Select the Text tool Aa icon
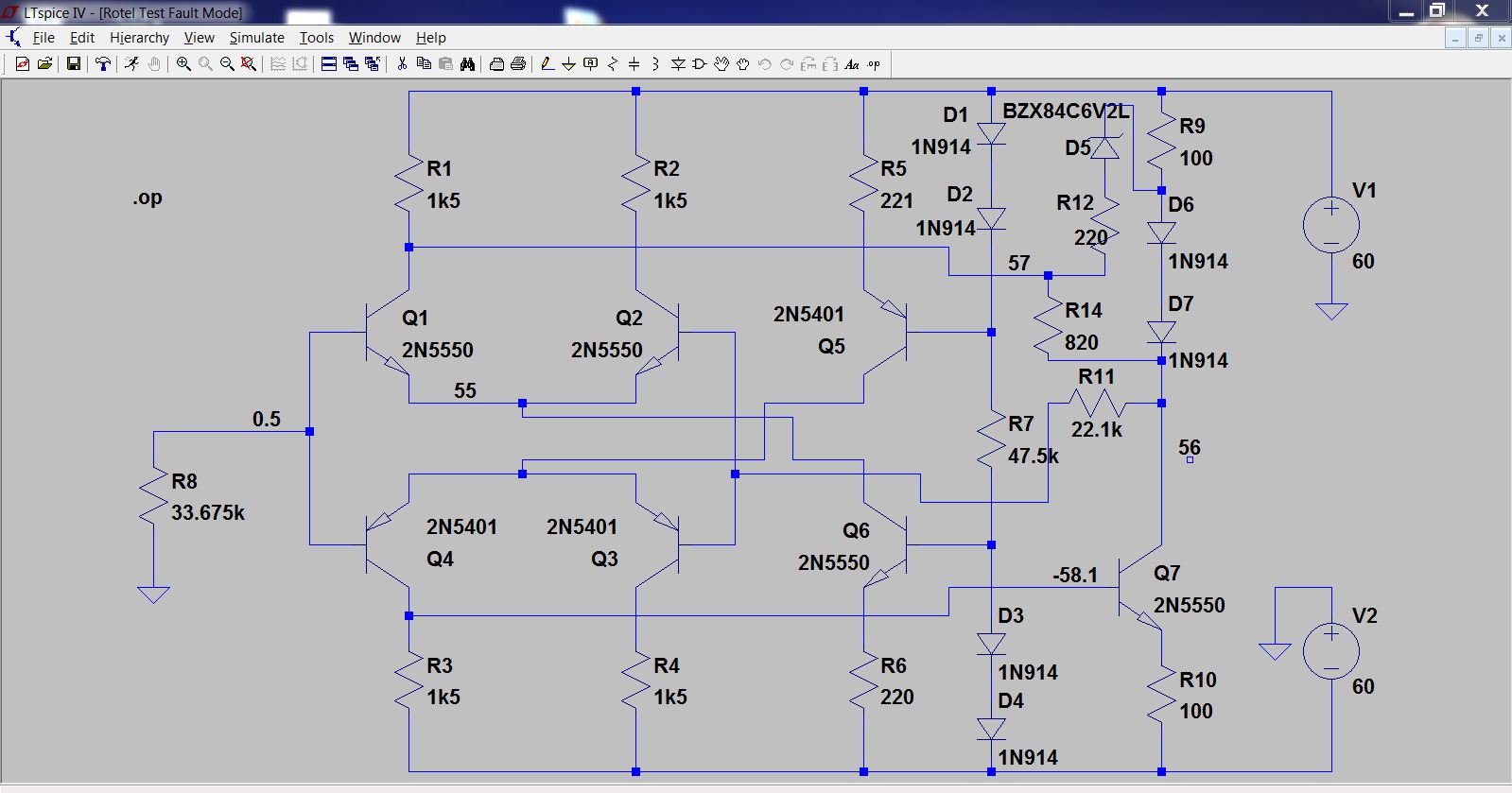This screenshot has height=793, width=1512. pyautogui.click(x=852, y=64)
